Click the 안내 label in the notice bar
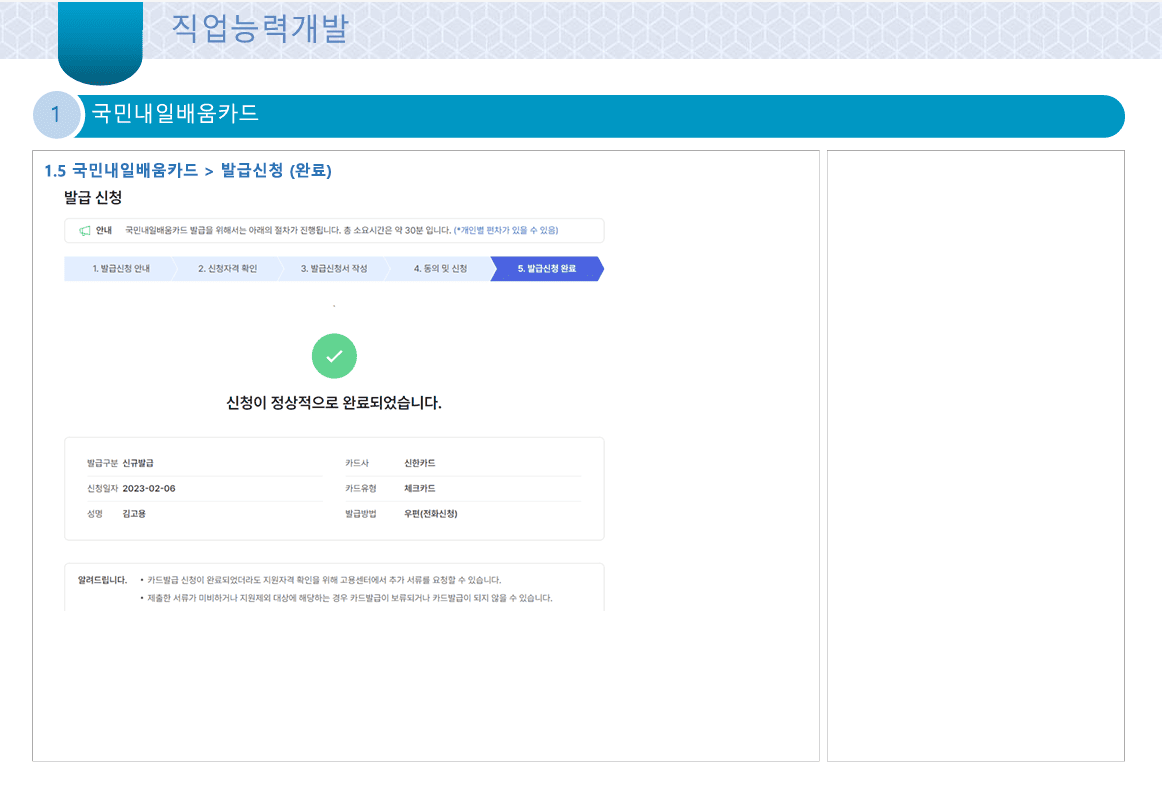Screen dimensions: 1162x811 click(x=104, y=231)
